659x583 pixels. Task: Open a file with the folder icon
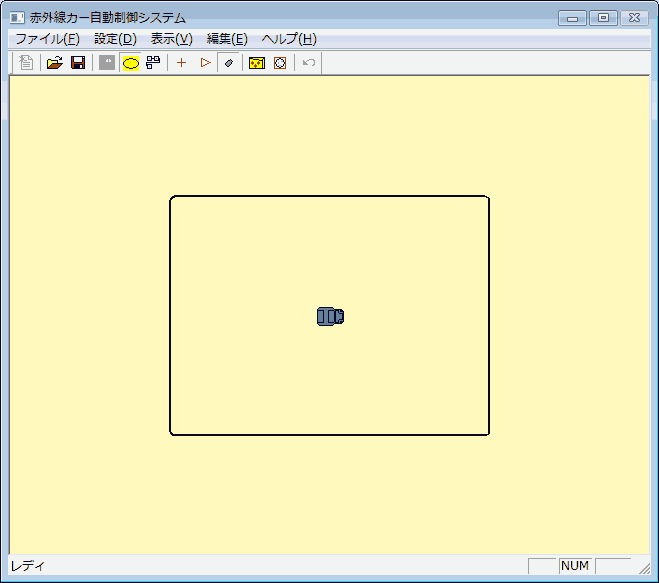point(55,63)
